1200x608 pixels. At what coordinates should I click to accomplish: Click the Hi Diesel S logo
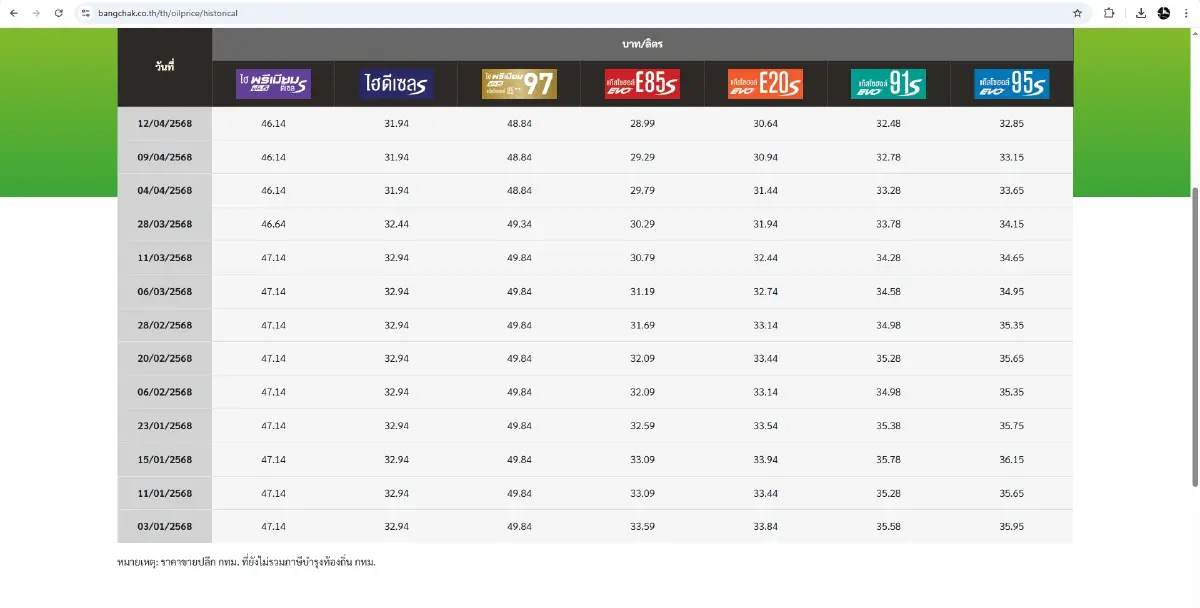[x=396, y=84]
